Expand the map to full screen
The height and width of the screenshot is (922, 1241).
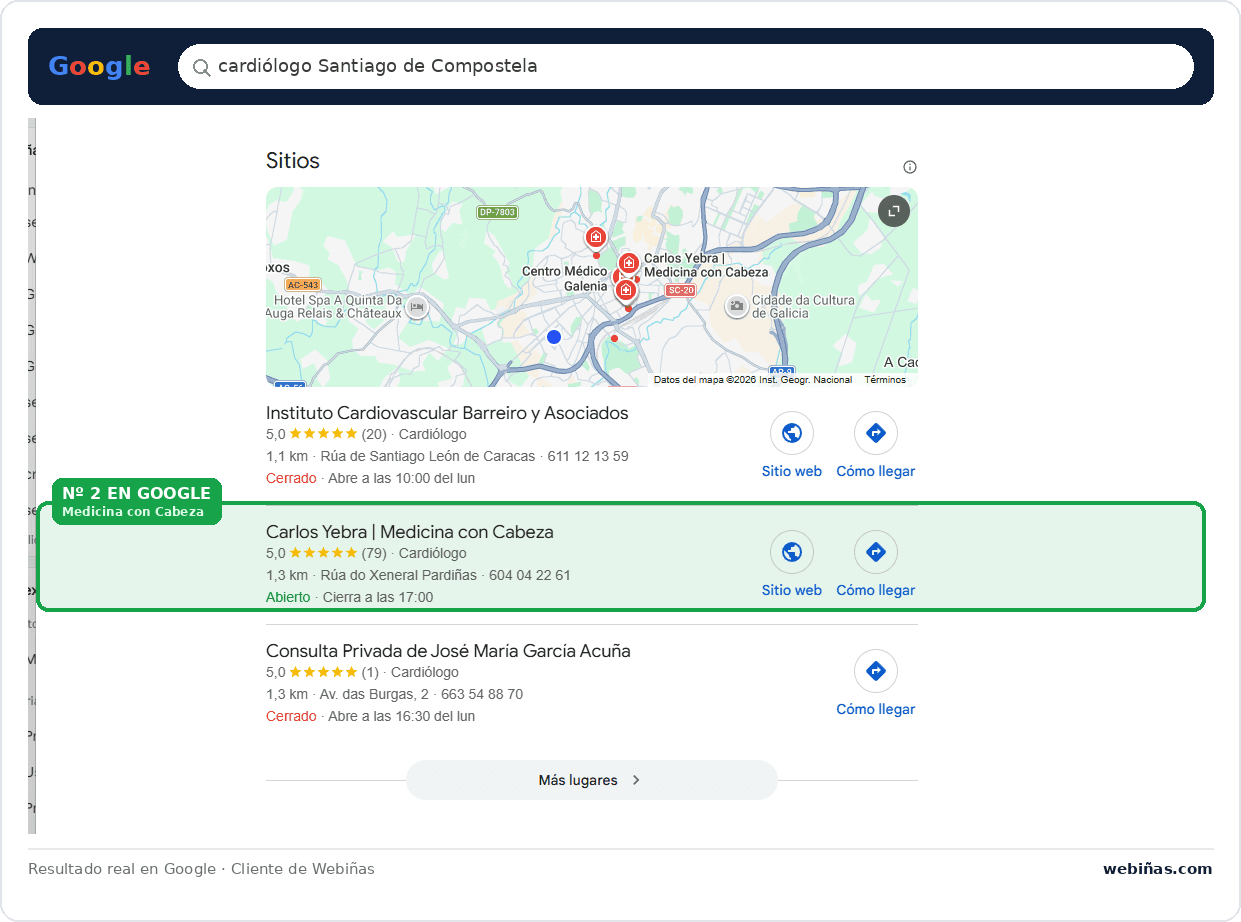[x=894, y=211]
